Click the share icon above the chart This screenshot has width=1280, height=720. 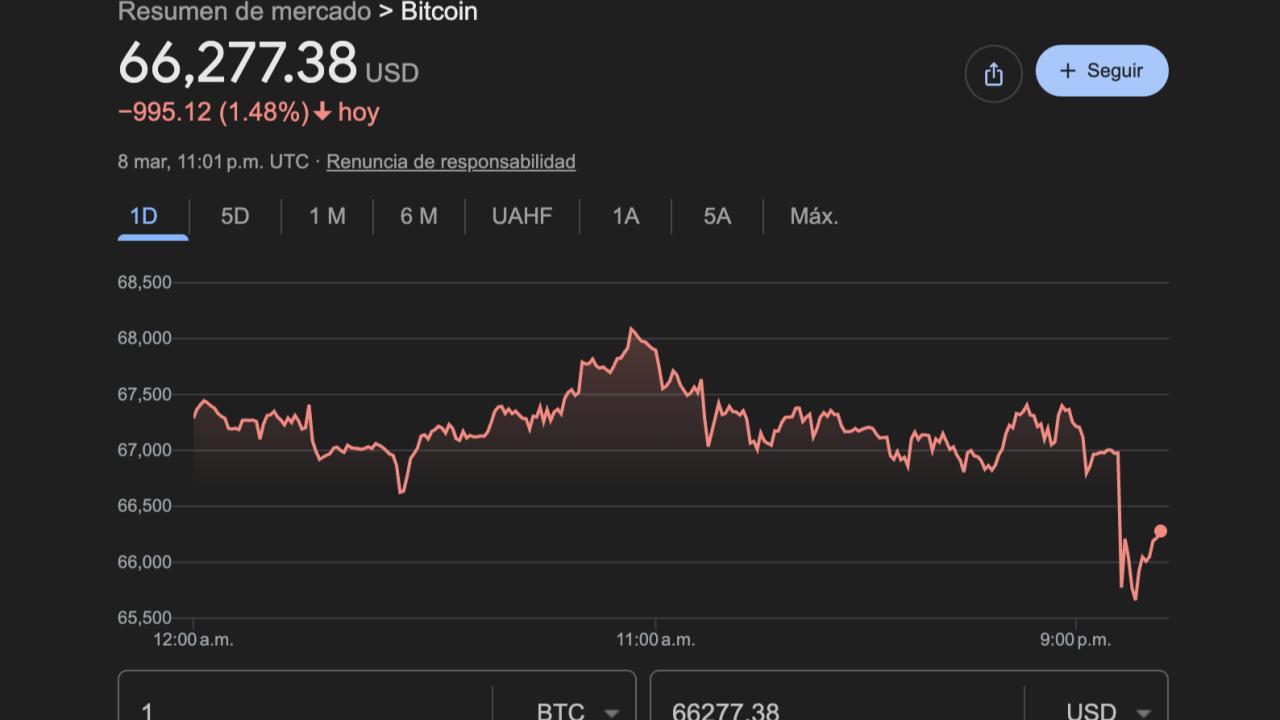993,71
